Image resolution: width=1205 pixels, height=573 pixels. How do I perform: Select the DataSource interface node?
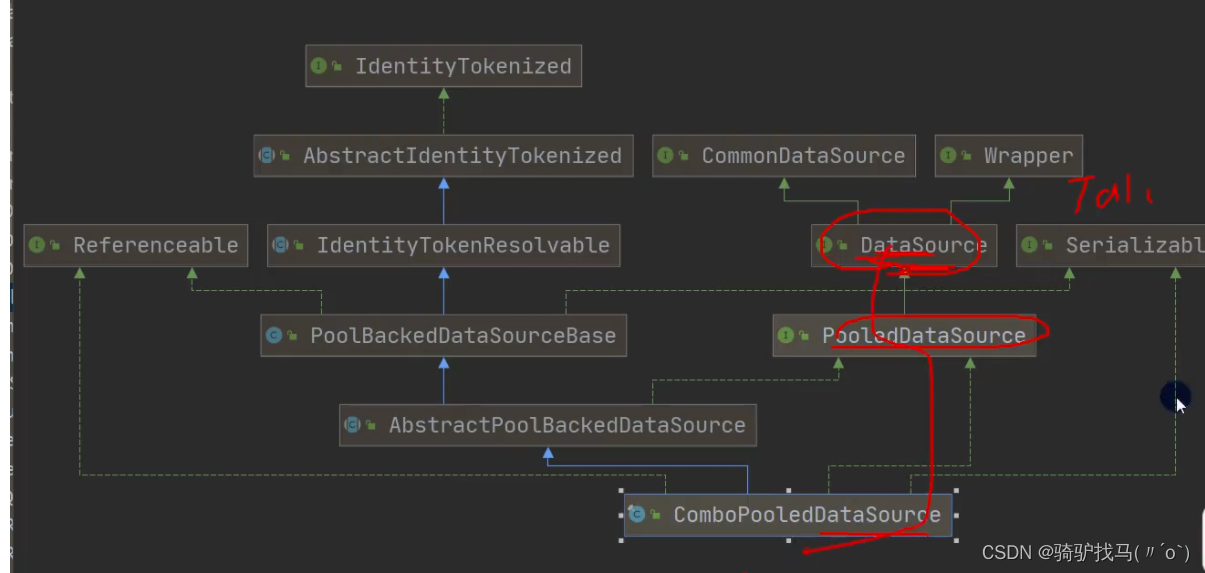click(903, 245)
